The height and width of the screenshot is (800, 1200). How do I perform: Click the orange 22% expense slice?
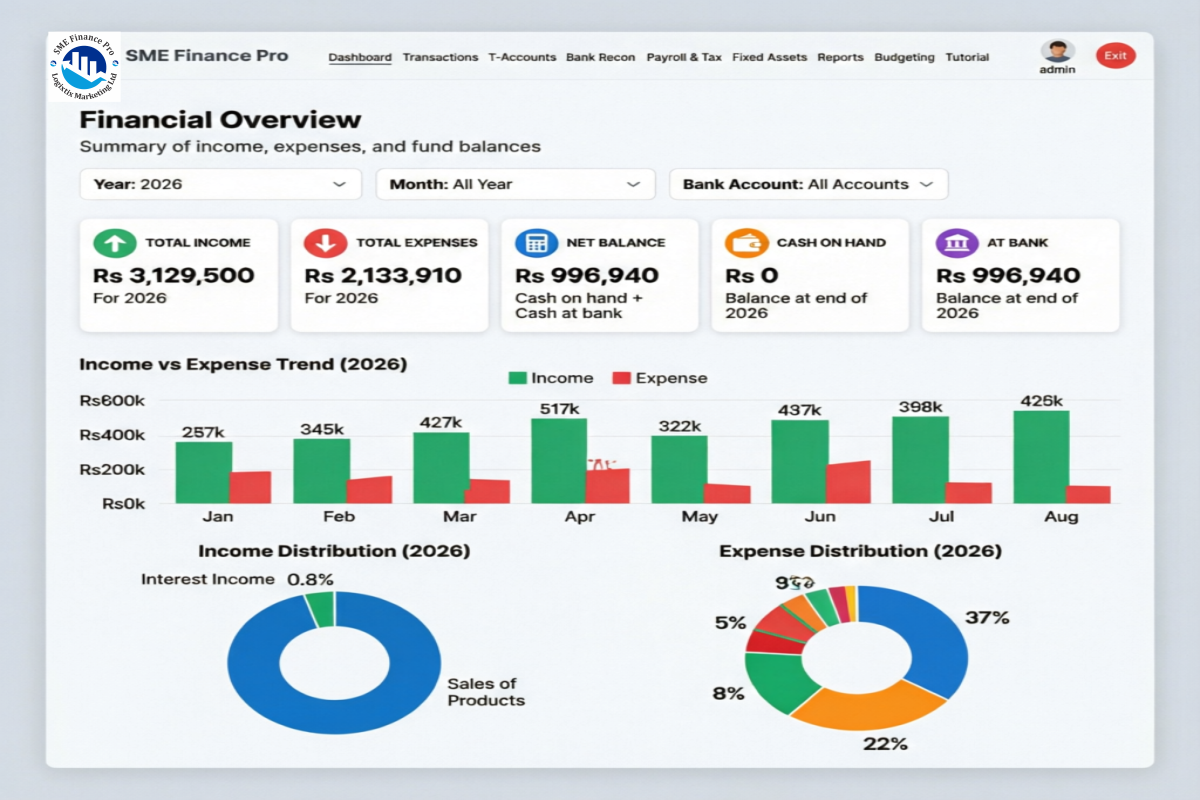tap(870, 708)
